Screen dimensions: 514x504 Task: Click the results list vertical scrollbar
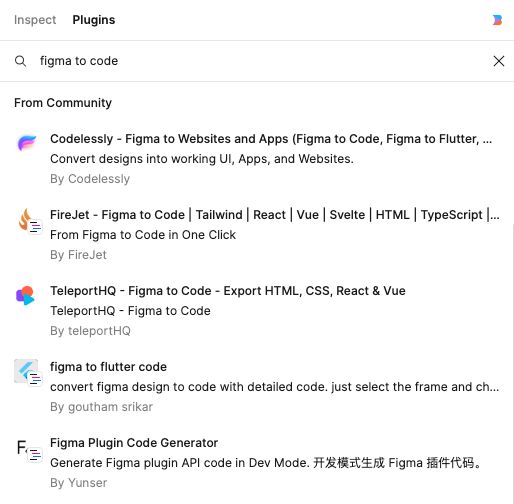click(x=513, y=363)
